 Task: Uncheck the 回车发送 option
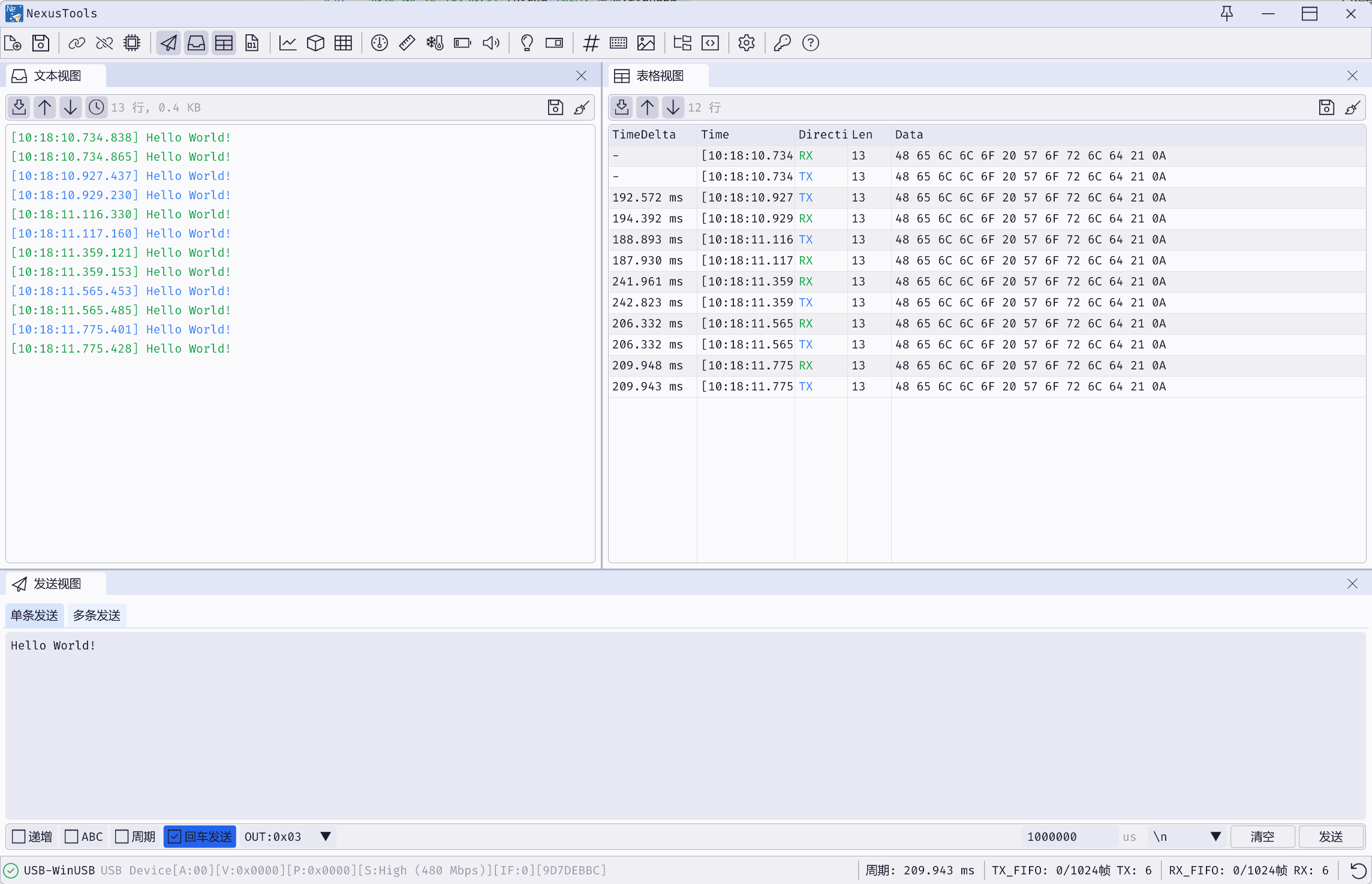pyautogui.click(x=174, y=837)
